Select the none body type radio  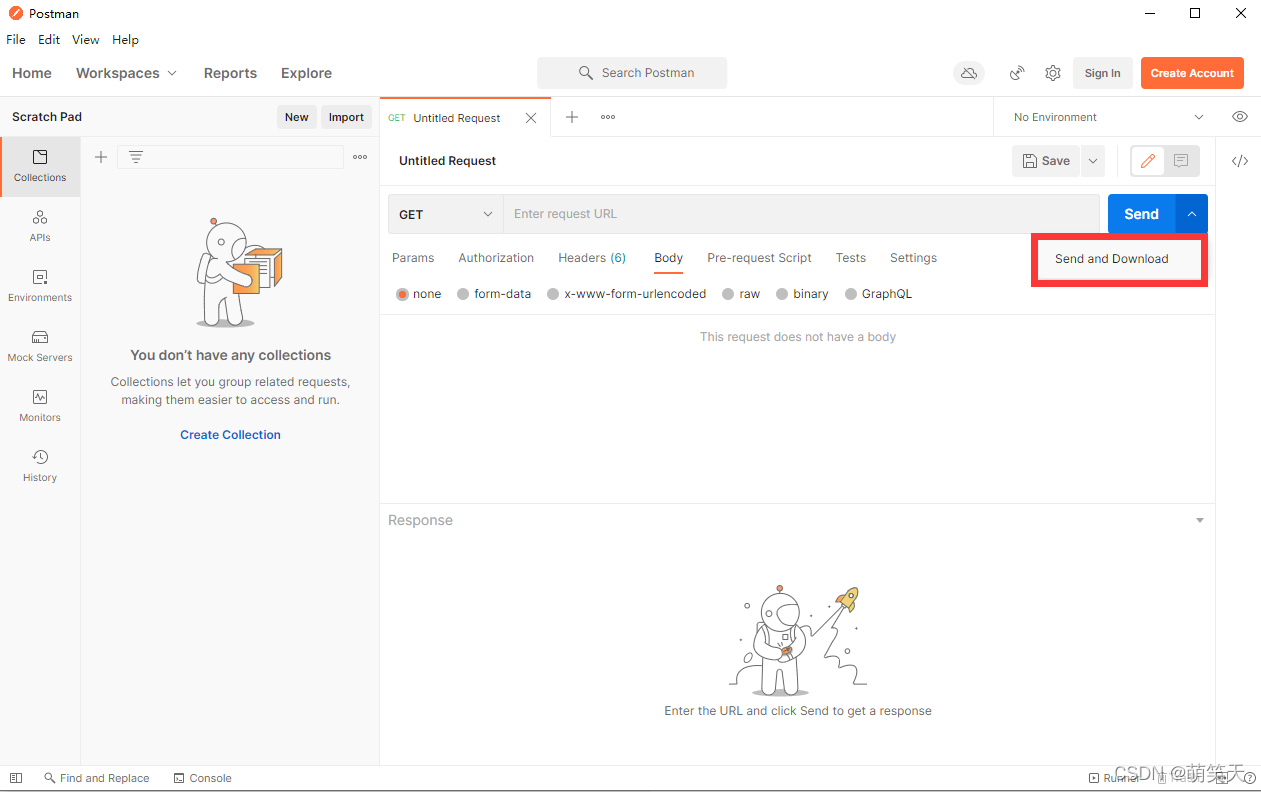tap(403, 294)
